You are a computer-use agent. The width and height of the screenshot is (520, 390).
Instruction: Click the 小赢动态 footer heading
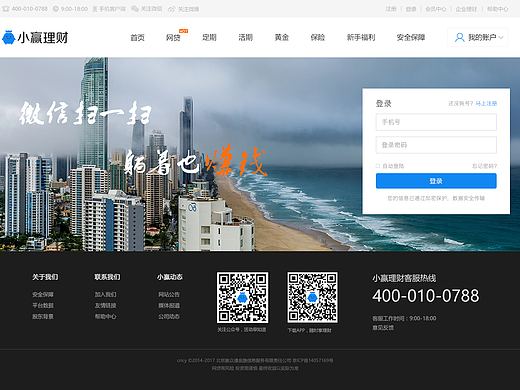170,277
